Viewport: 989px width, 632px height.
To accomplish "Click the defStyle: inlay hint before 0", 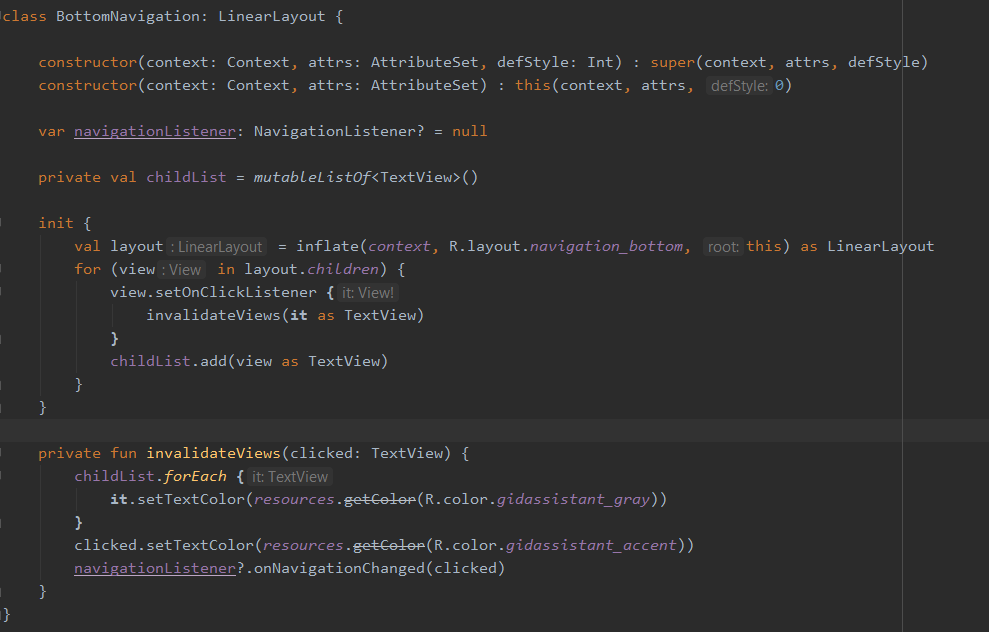I will tap(739, 86).
